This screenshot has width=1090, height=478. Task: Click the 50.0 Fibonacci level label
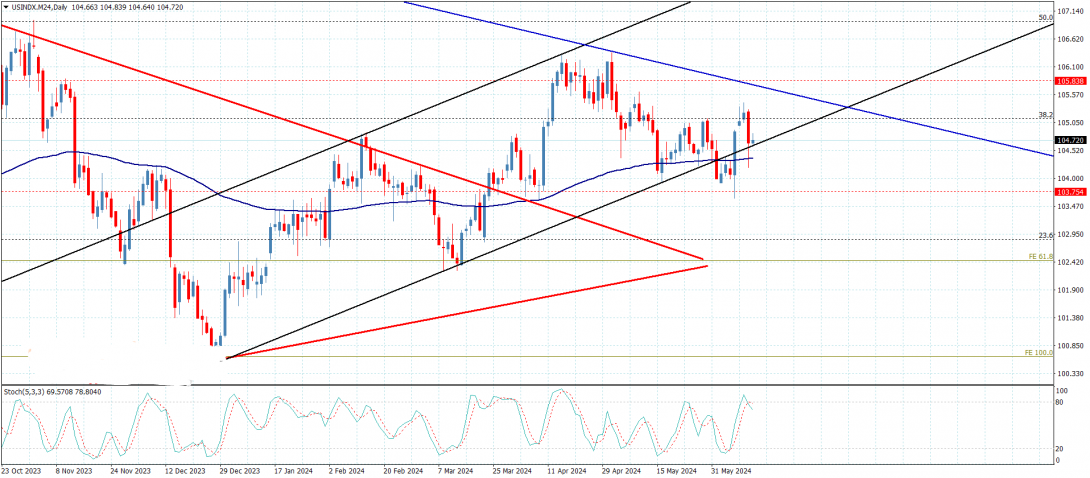coord(1046,17)
